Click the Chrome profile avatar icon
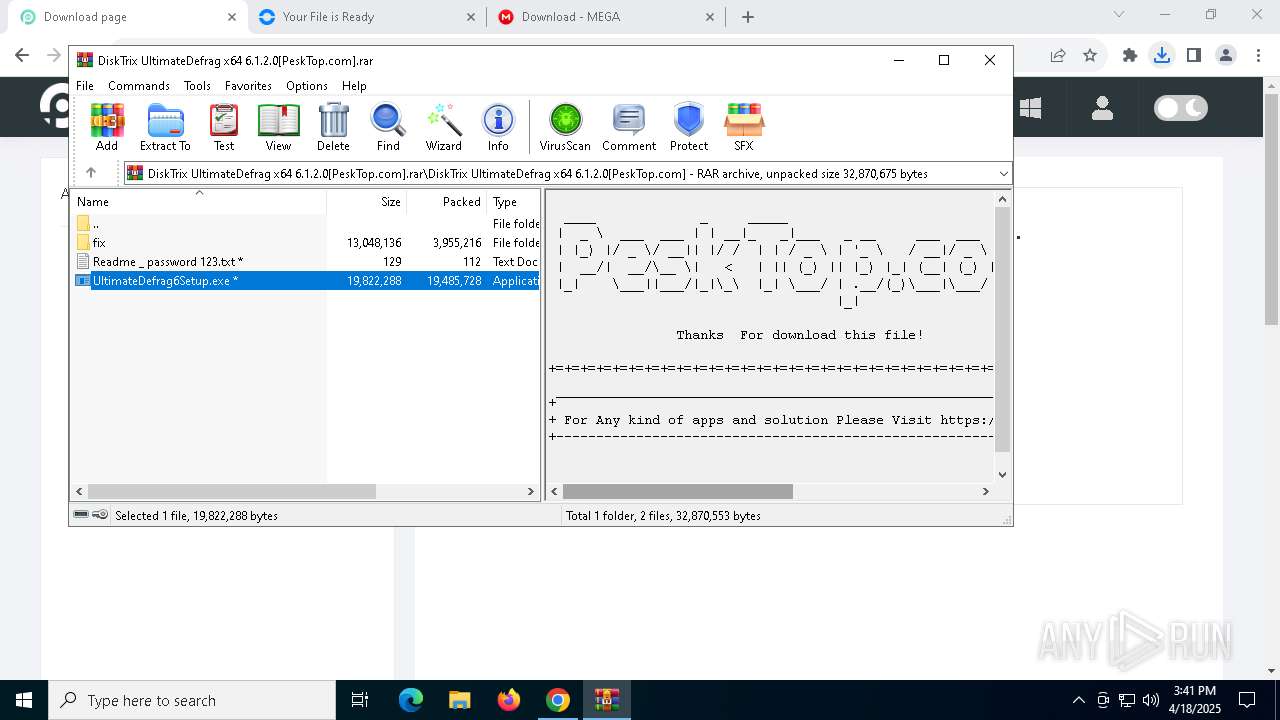 1226,56
